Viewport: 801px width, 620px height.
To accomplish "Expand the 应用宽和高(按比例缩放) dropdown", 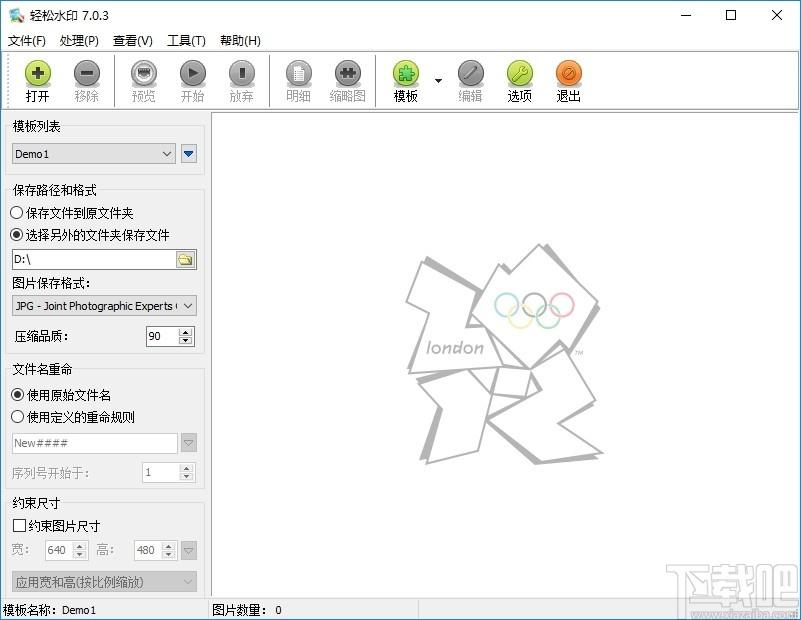I will [x=104, y=582].
